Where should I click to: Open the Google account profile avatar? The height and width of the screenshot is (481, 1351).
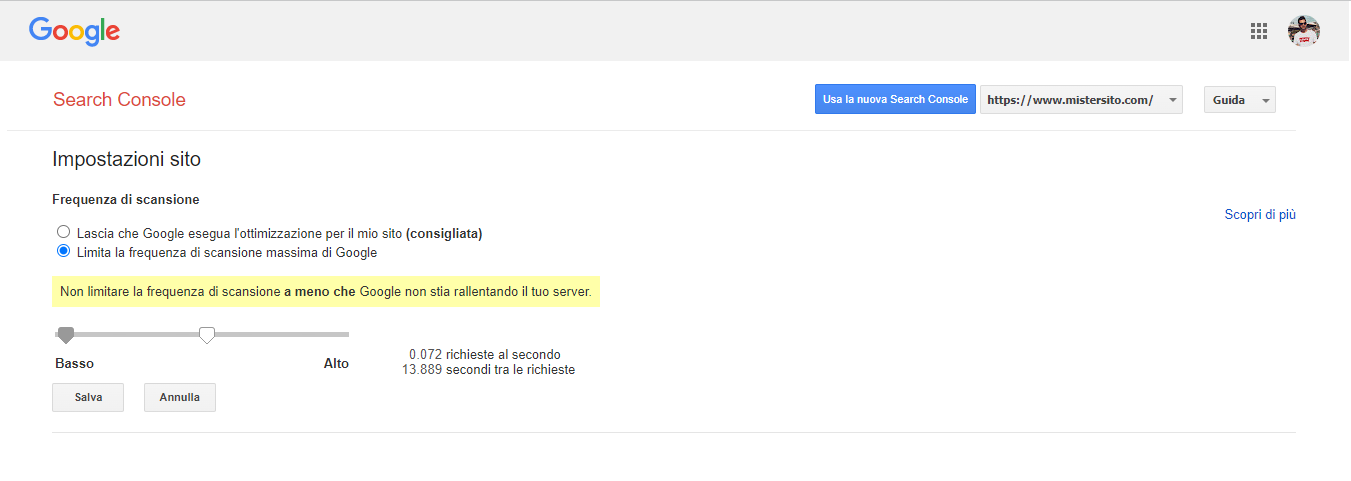(1304, 31)
